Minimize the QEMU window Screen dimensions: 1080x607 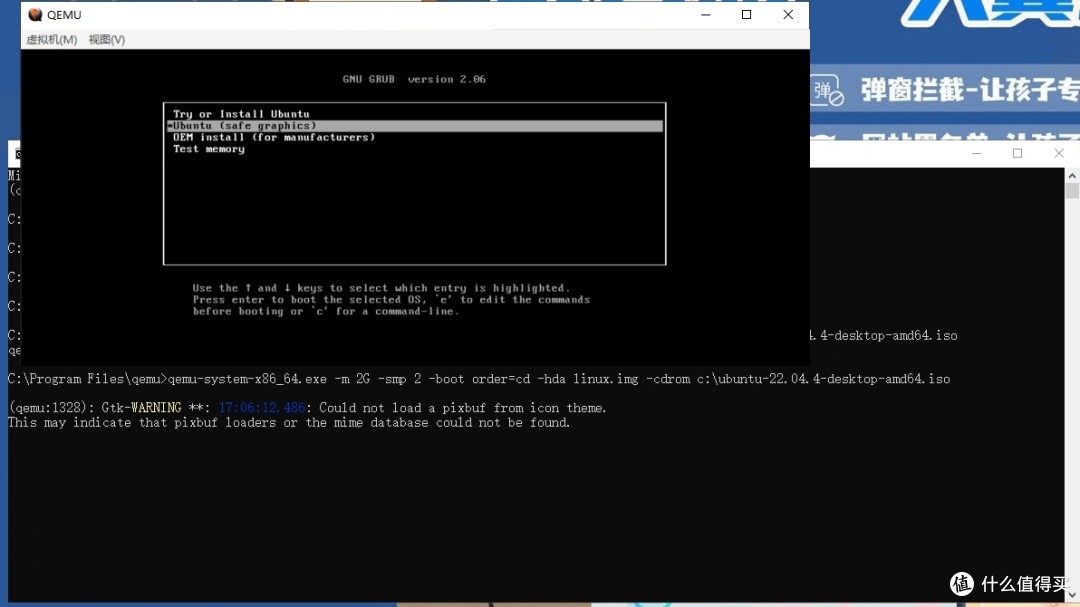(x=705, y=14)
